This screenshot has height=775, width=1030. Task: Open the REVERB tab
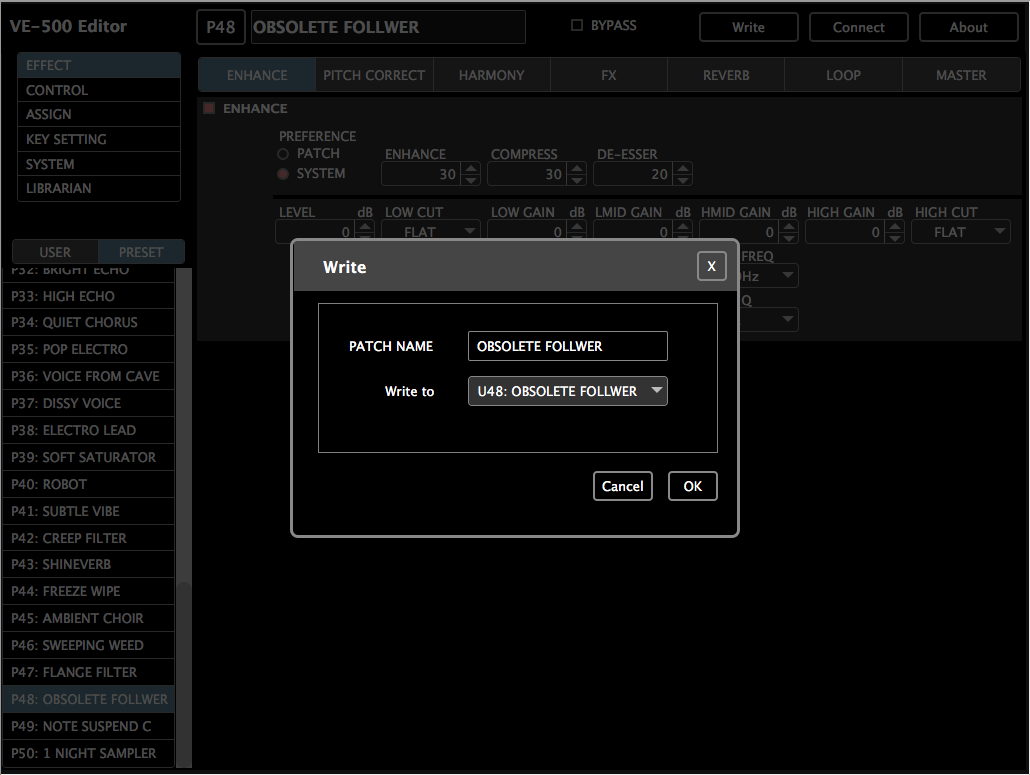pos(726,75)
